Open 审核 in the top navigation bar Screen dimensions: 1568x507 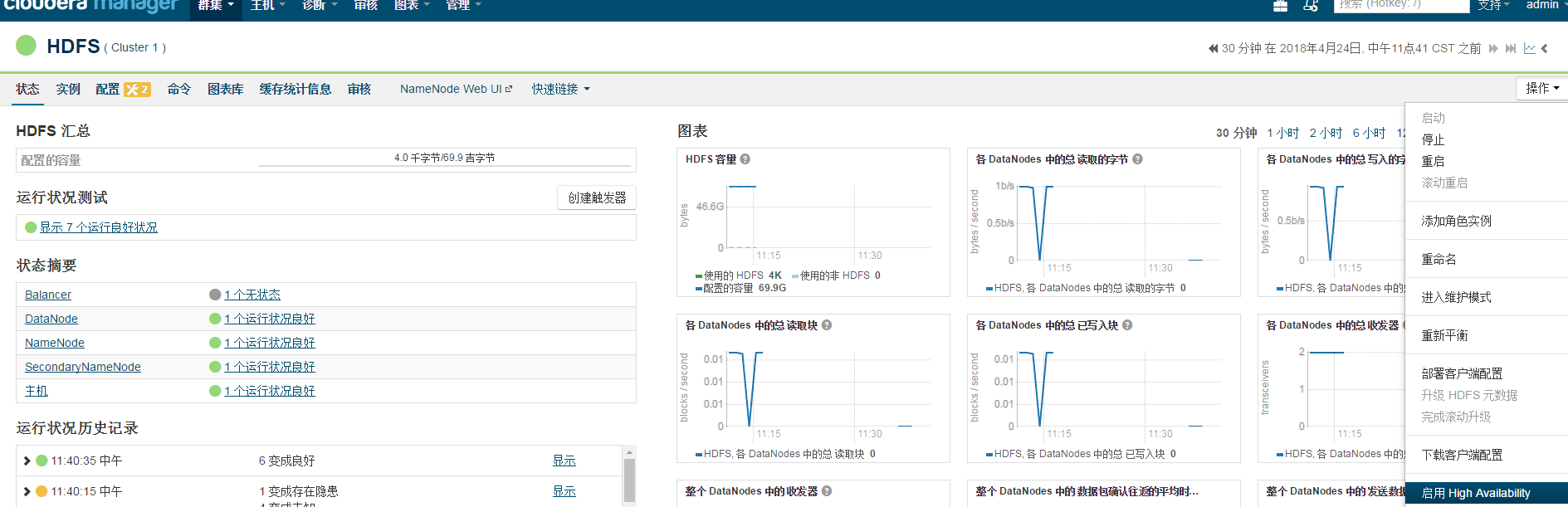[366, 6]
